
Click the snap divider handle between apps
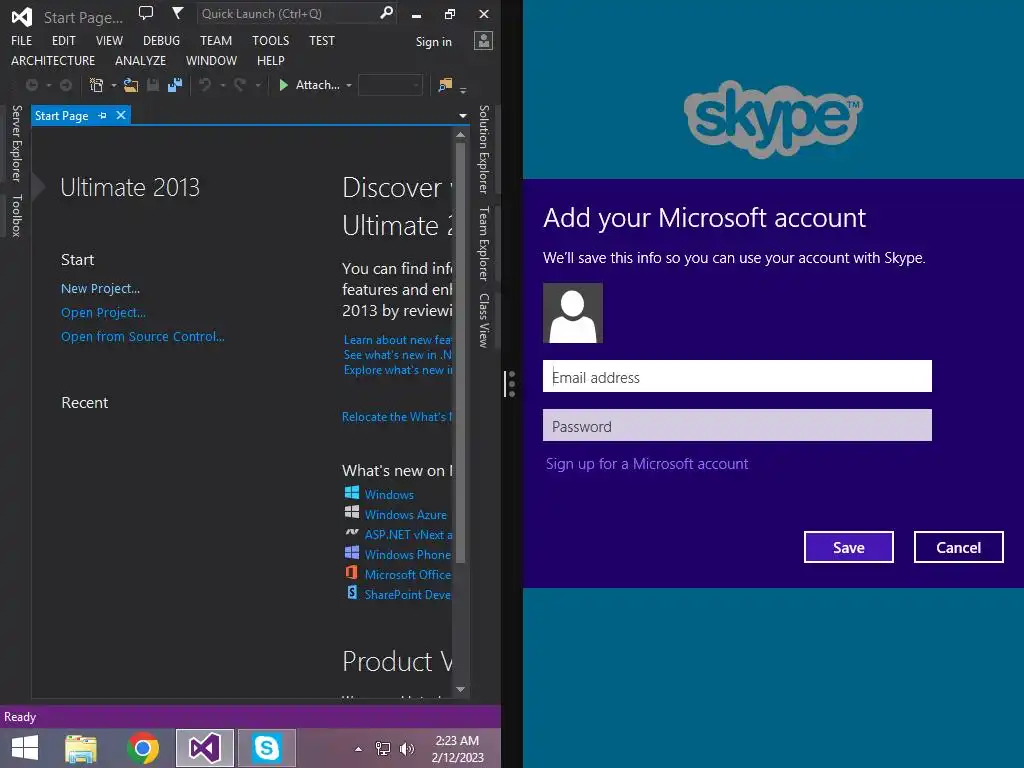(x=511, y=384)
